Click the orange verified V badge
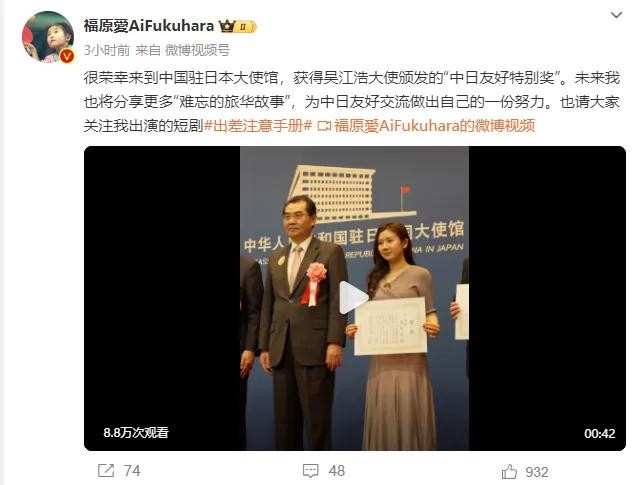The width and height of the screenshot is (635, 485). (67, 56)
